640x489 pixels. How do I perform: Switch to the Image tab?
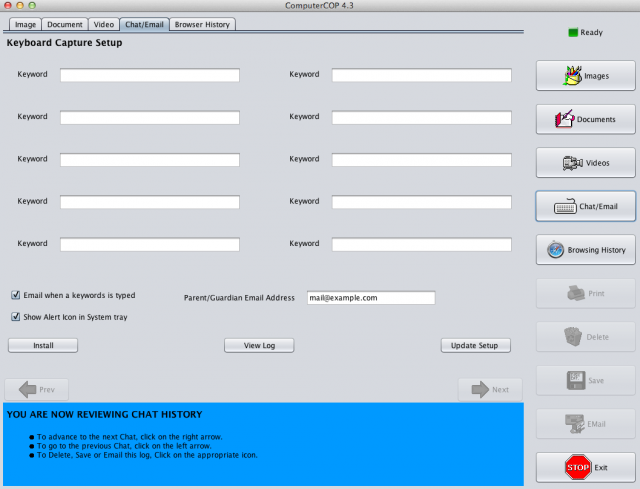pyautogui.click(x=25, y=24)
